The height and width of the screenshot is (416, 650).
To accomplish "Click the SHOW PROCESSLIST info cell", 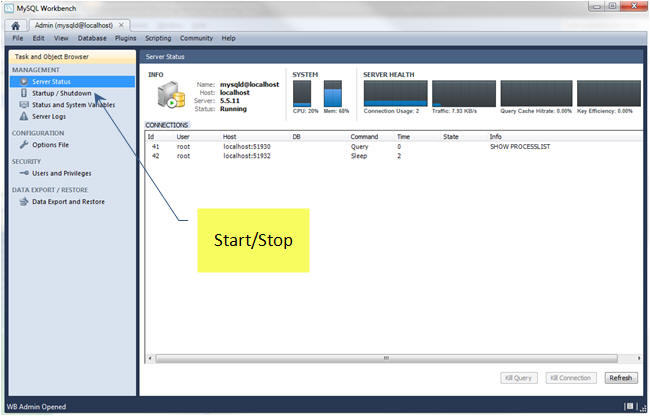I will (x=520, y=147).
